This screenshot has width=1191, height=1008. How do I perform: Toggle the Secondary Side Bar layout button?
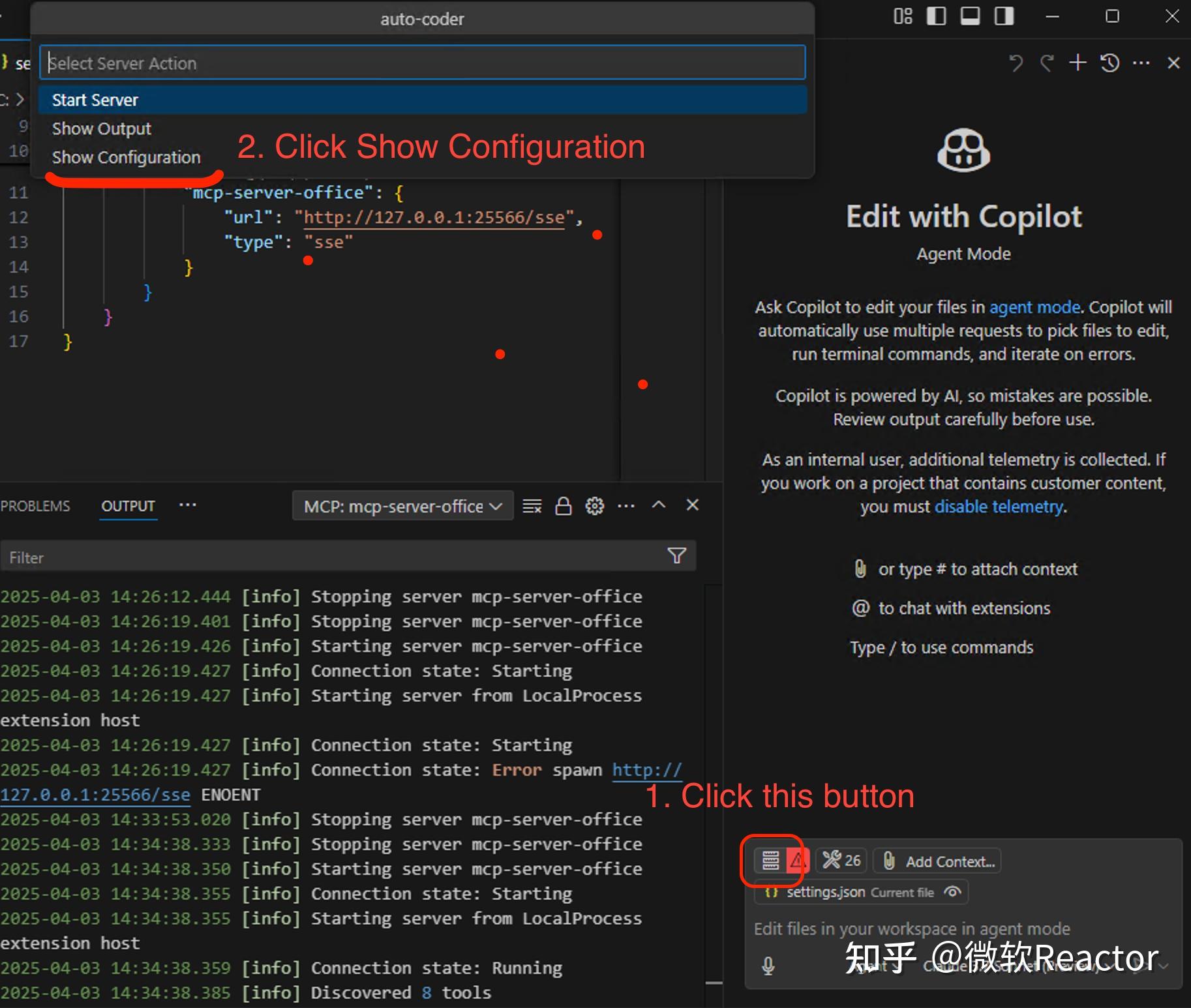coord(1002,16)
